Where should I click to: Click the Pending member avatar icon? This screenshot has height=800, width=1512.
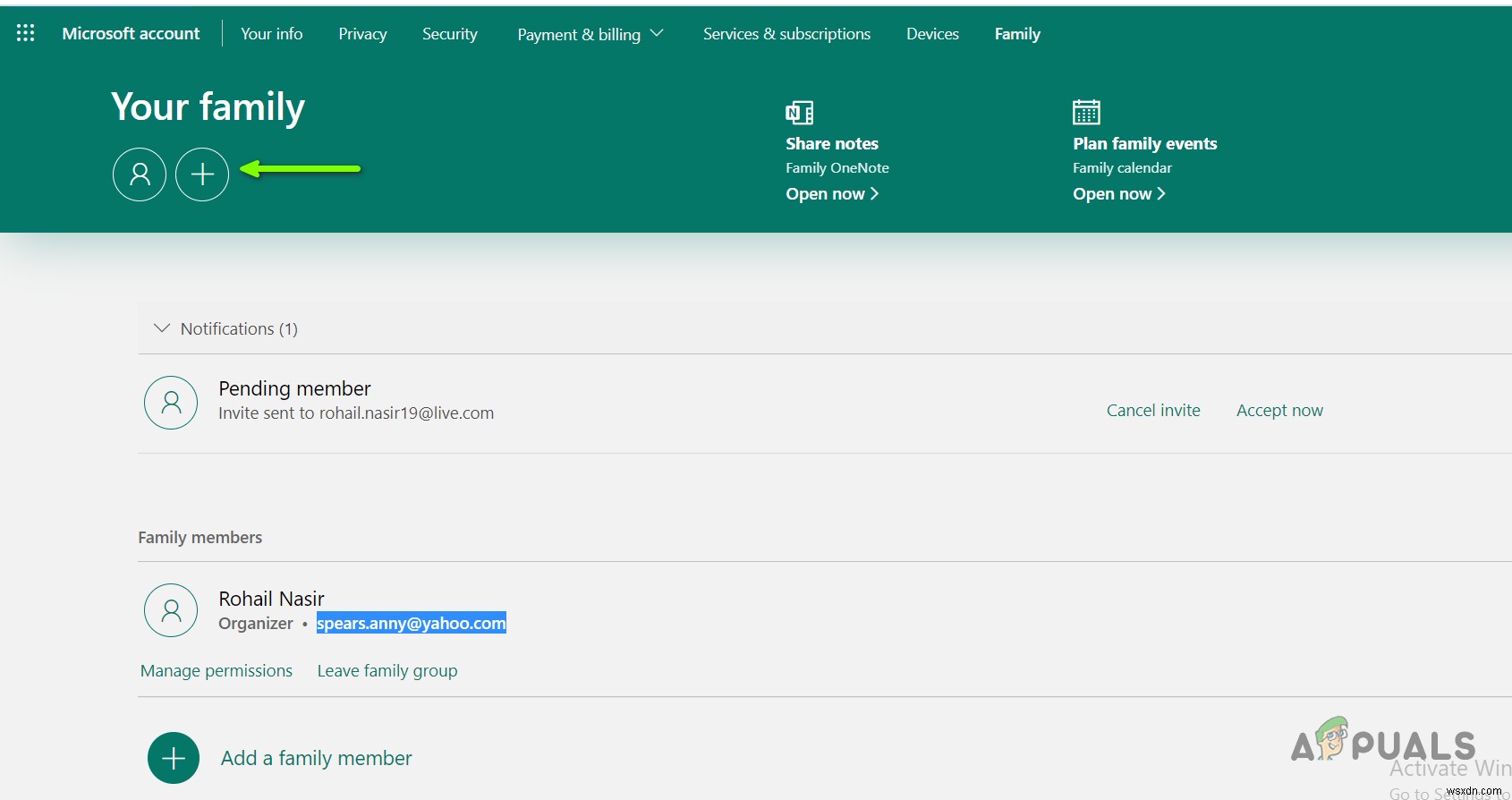click(171, 403)
